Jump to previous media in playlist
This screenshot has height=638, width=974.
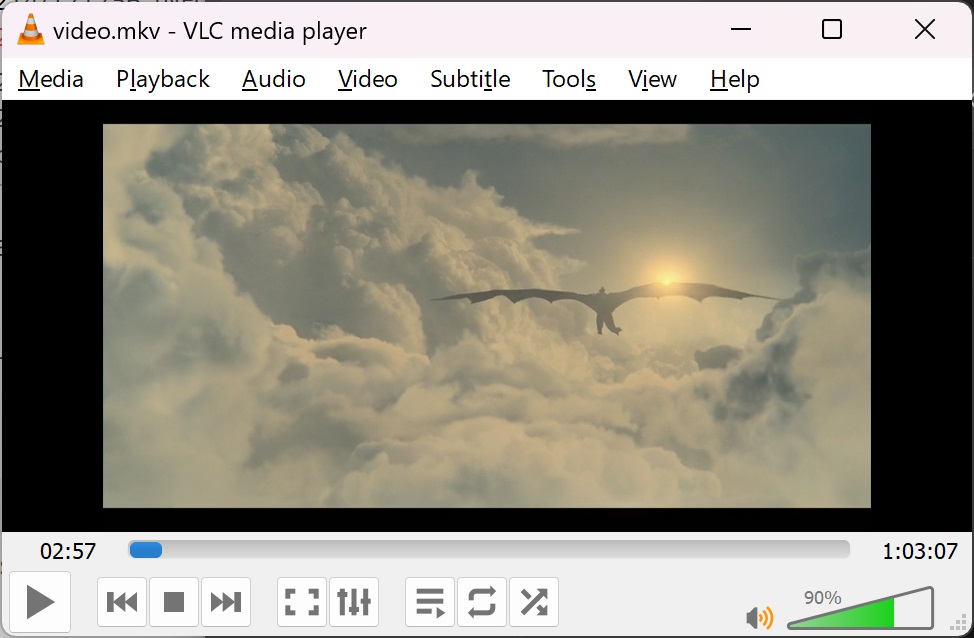[x=122, y=602]
